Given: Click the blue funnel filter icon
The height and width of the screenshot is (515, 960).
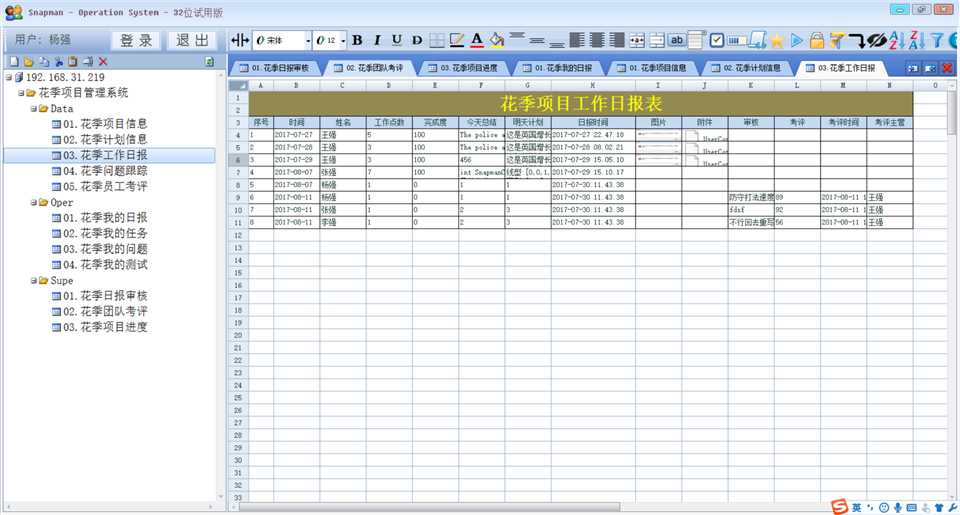Looking at the screenshot, I should 937,40.
